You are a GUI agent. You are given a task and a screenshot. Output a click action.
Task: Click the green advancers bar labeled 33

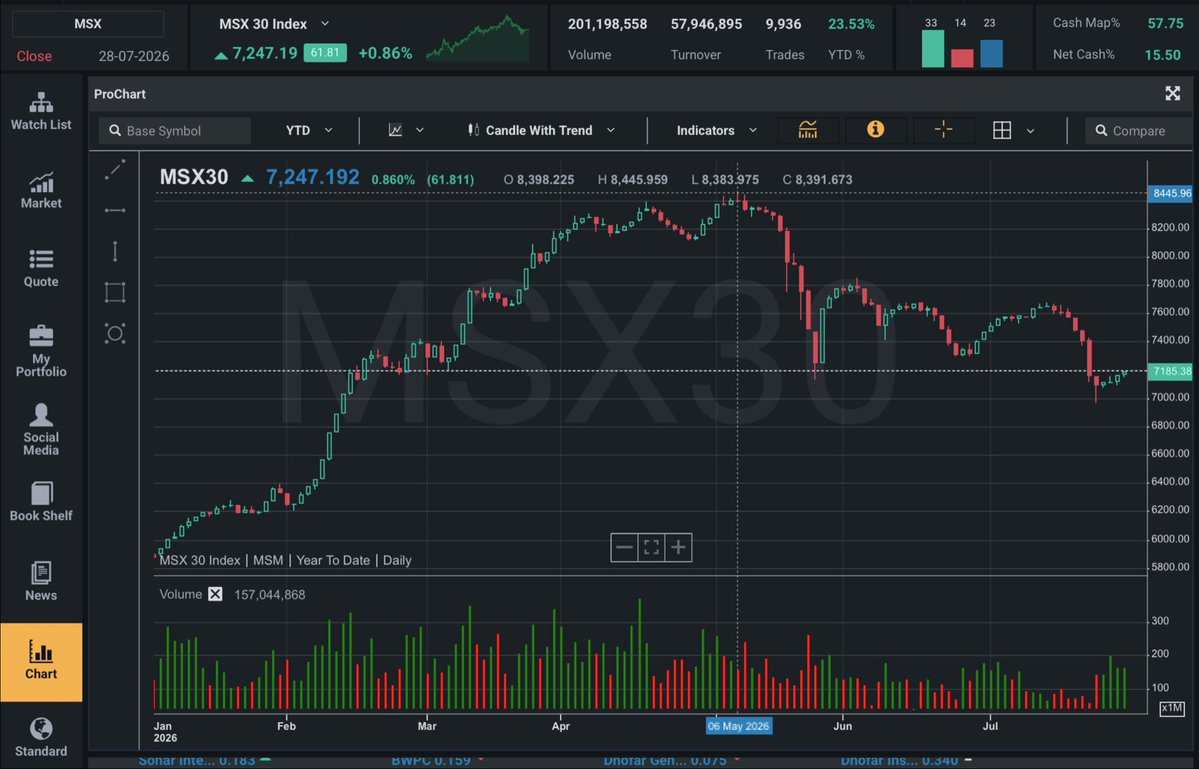coord(932,49)
